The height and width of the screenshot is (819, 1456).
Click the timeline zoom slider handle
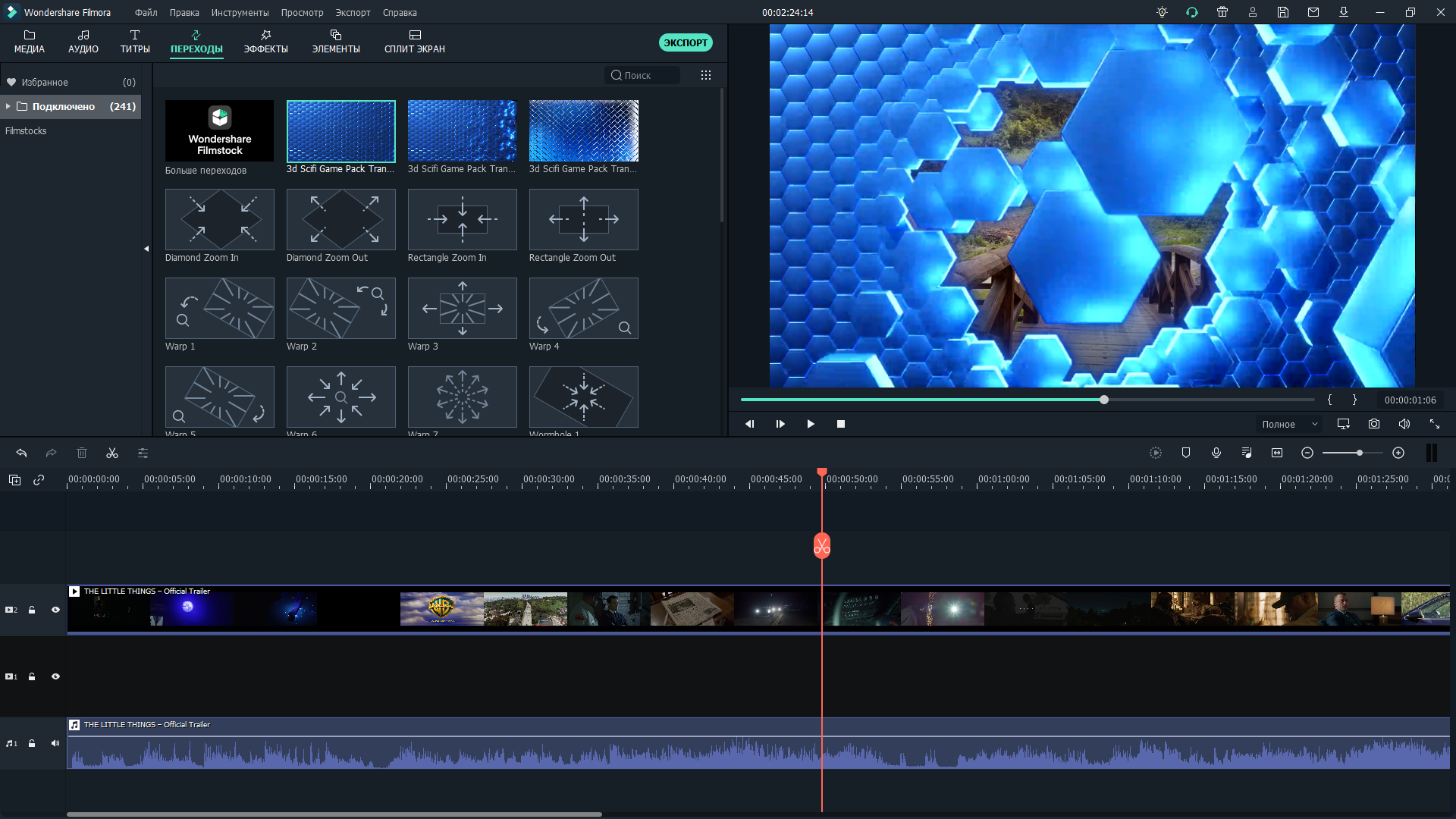click(x=1360, y=453)
